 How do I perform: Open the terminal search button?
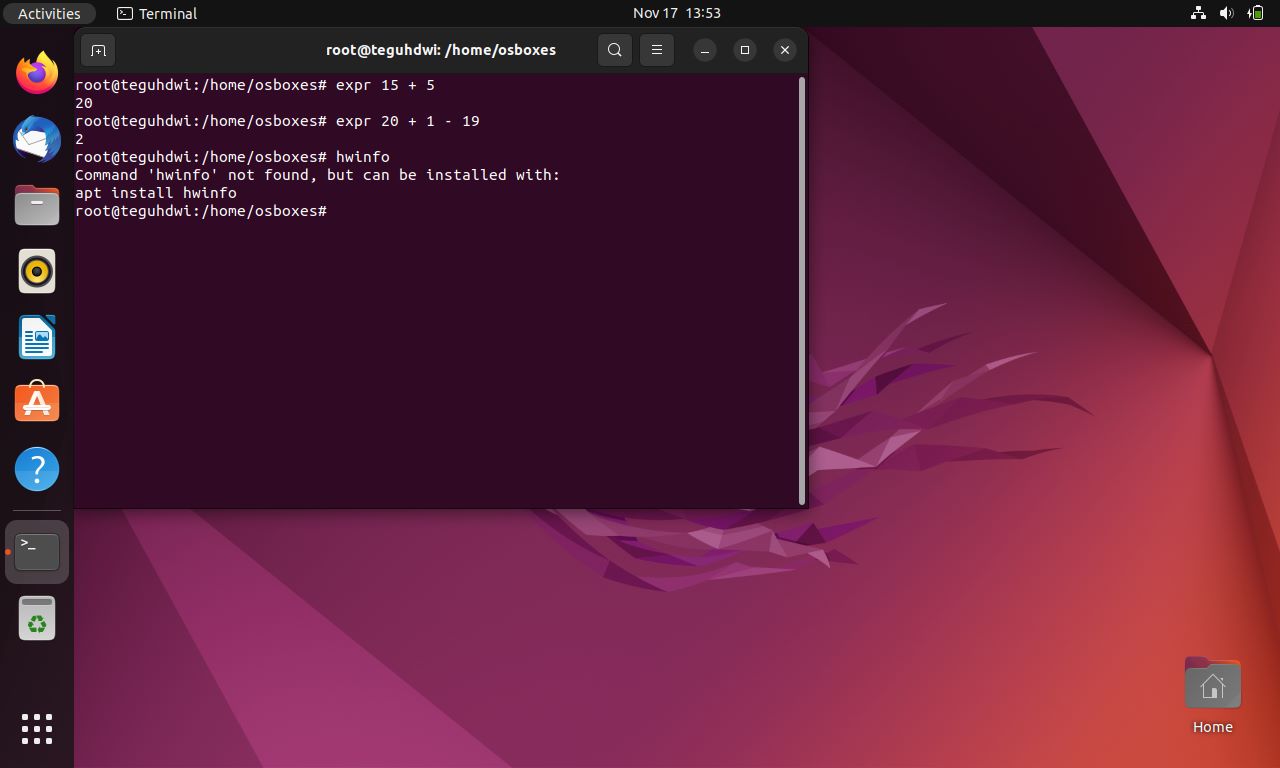[615, 50]
